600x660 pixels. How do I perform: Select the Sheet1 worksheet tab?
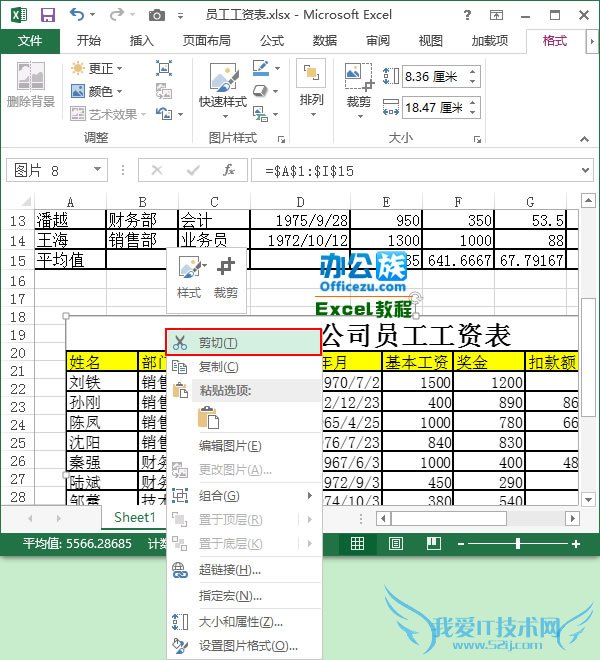[135, 517]
